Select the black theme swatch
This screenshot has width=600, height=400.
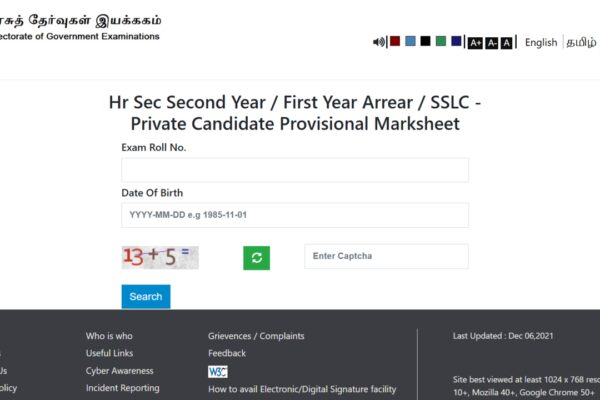coord(426,41)
